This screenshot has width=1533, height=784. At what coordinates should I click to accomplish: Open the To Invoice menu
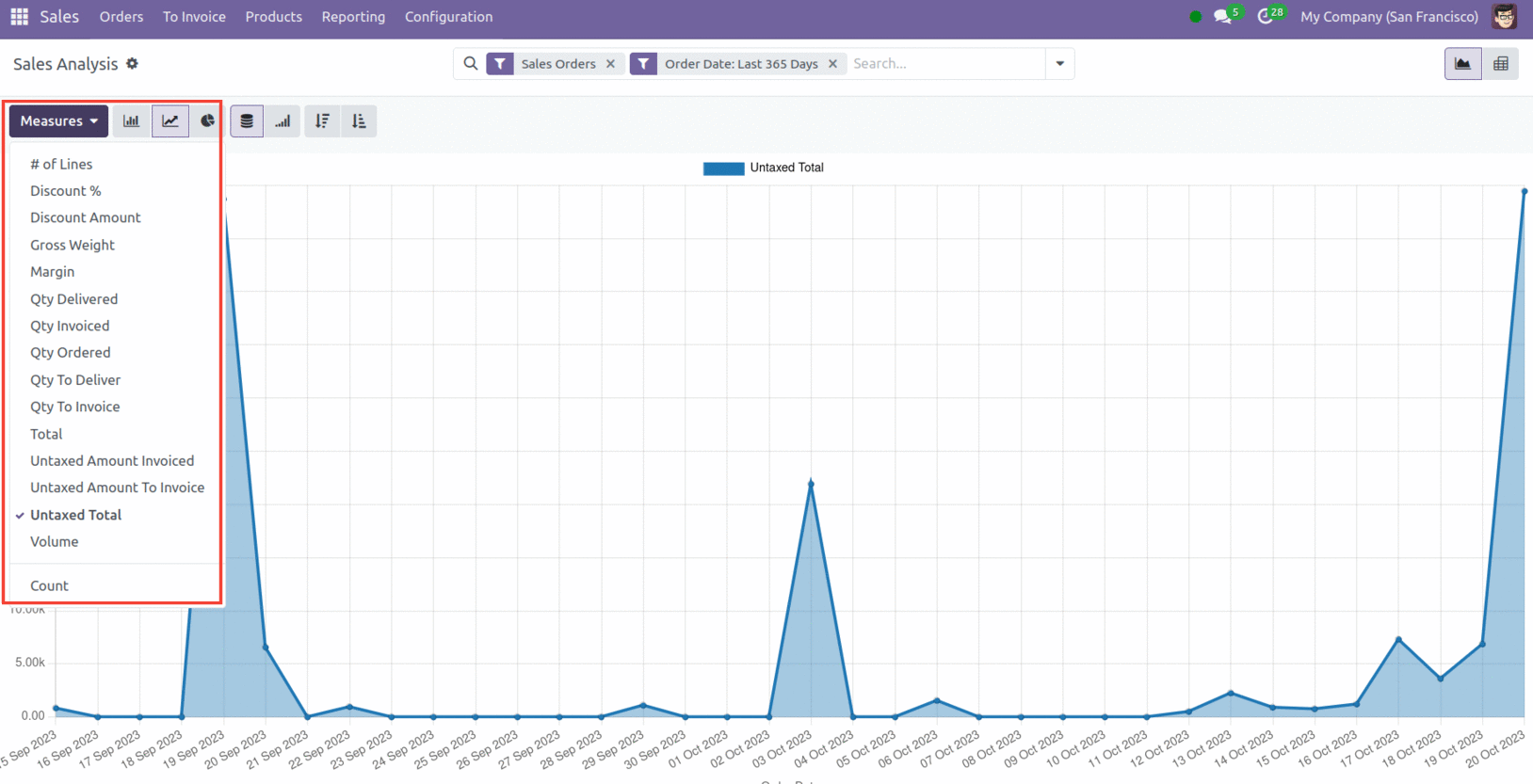[194, 17]
